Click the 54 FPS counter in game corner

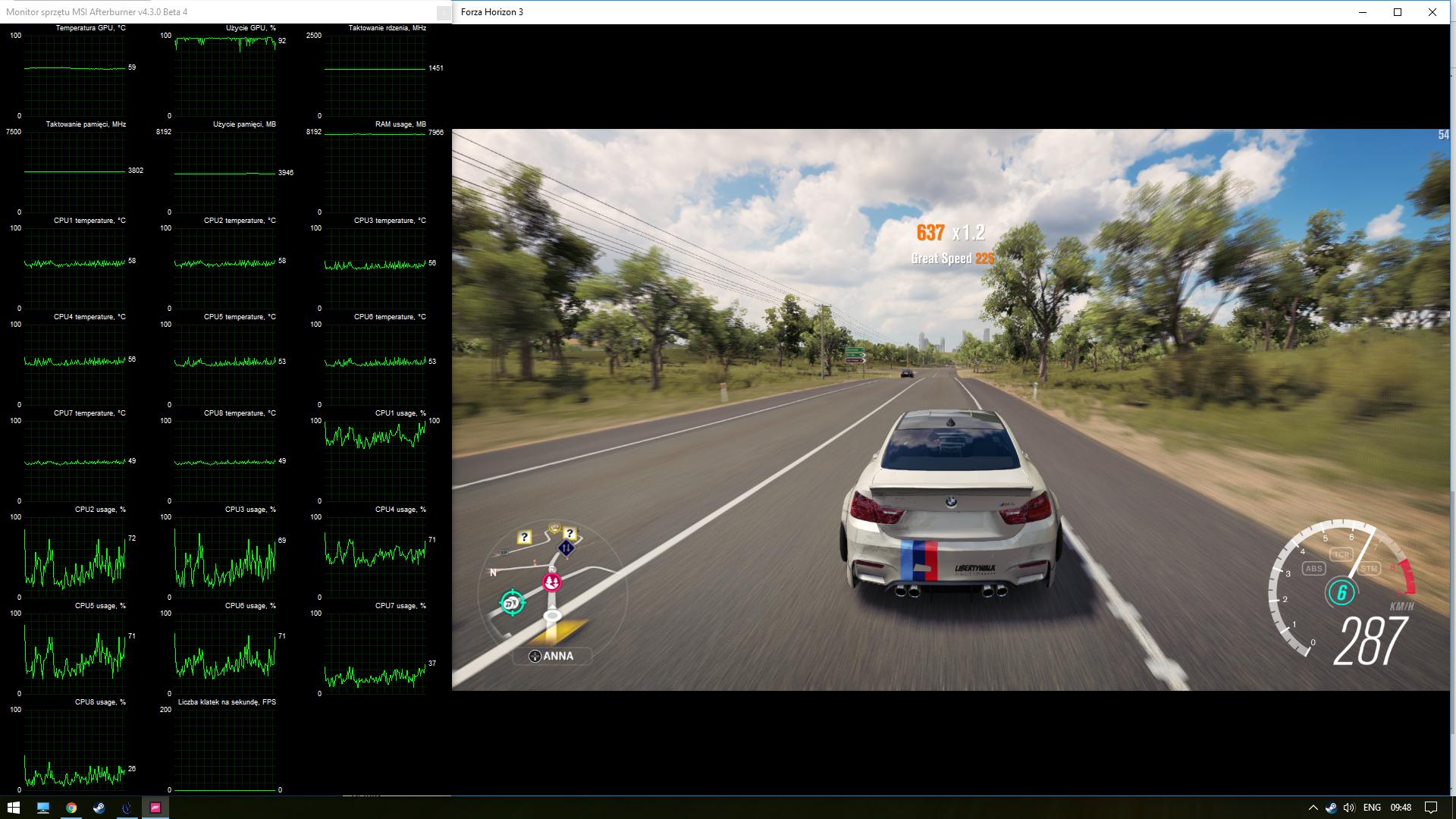point(1443,135)
